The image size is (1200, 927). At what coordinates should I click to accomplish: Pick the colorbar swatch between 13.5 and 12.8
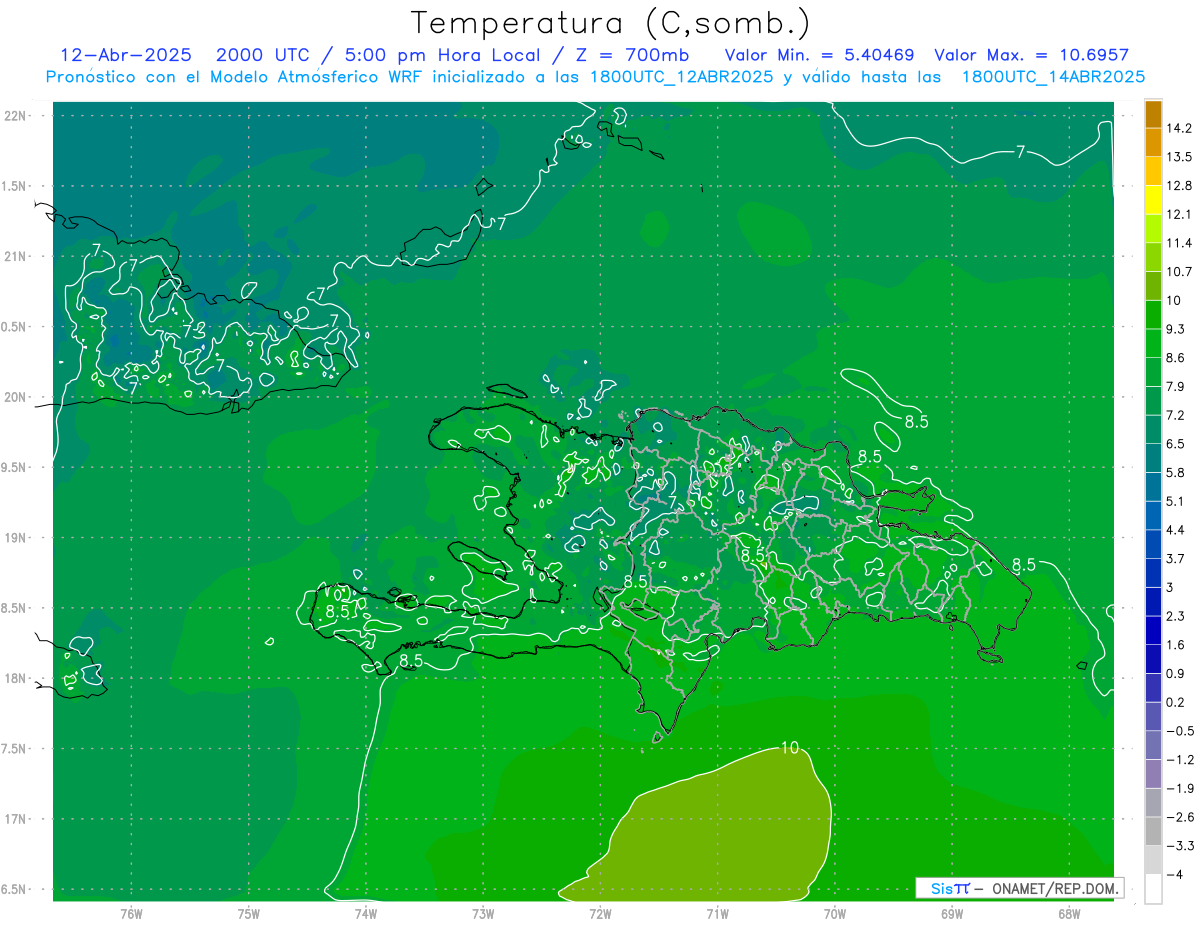pyautogui.click(x=1153, y=171)
